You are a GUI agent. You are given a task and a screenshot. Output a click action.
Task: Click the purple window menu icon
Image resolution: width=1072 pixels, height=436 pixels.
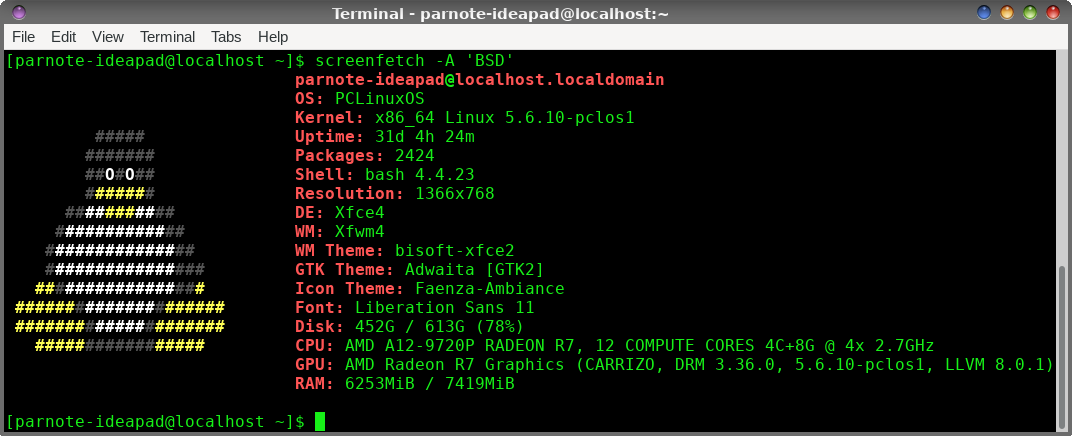pos(20,12)
